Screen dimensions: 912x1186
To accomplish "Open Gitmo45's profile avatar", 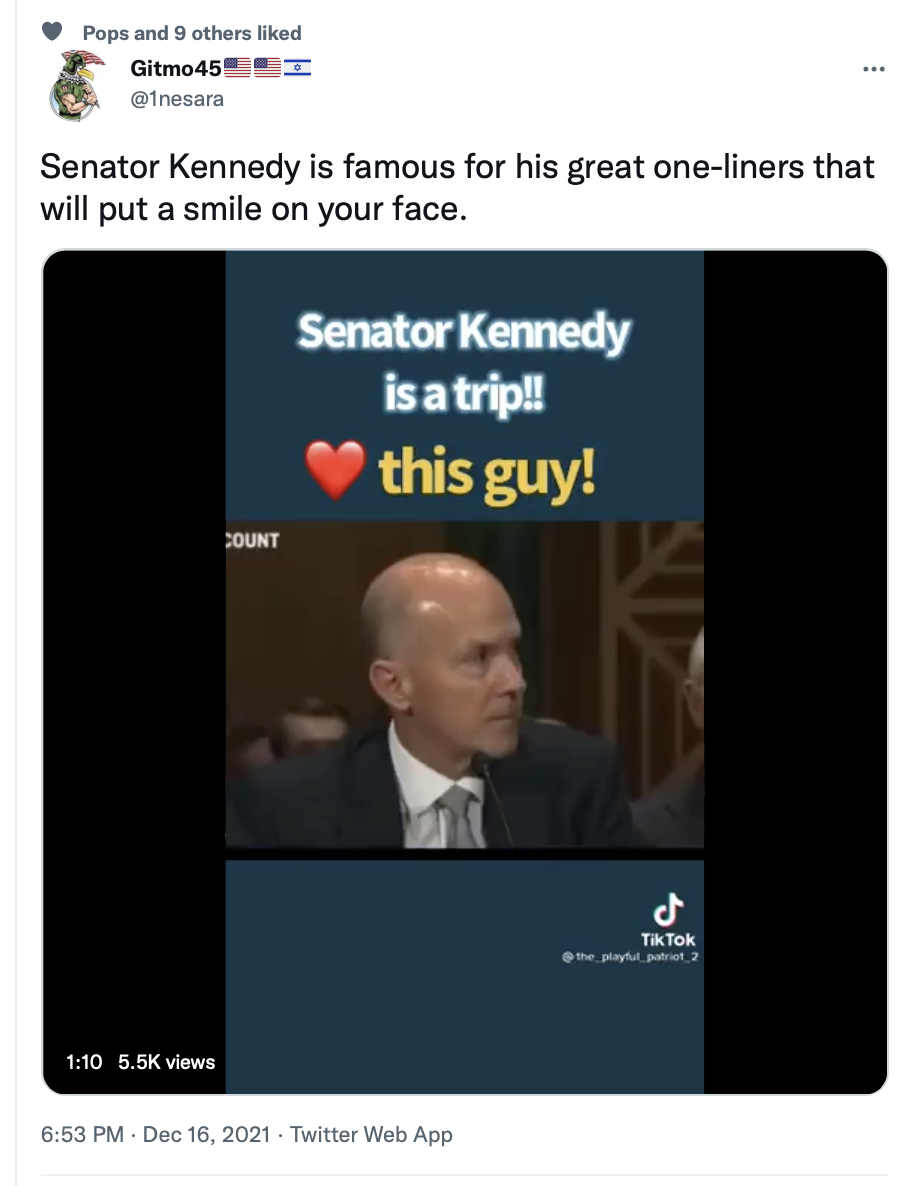I will coord(76,84).
